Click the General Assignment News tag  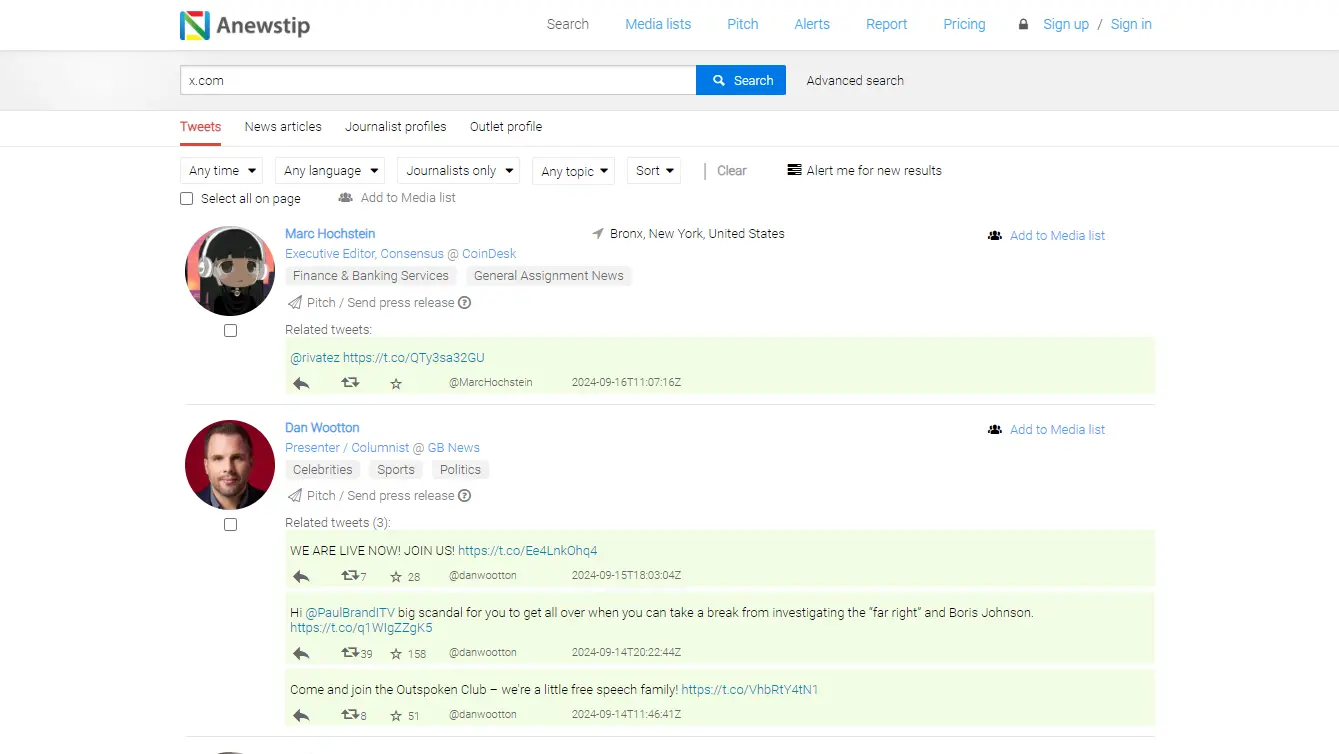coord(549,276)
